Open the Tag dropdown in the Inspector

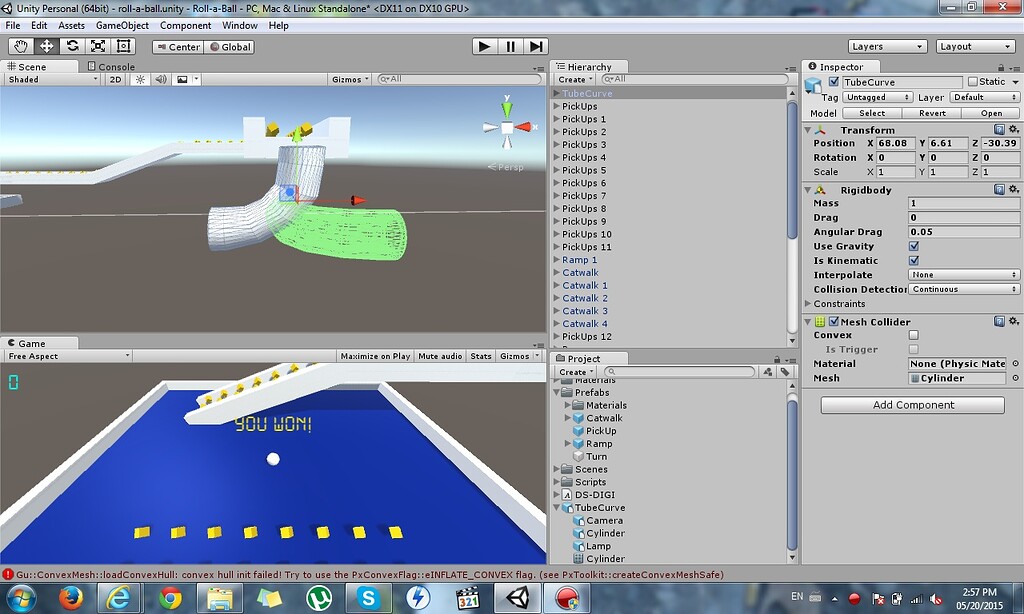(877, 97)
